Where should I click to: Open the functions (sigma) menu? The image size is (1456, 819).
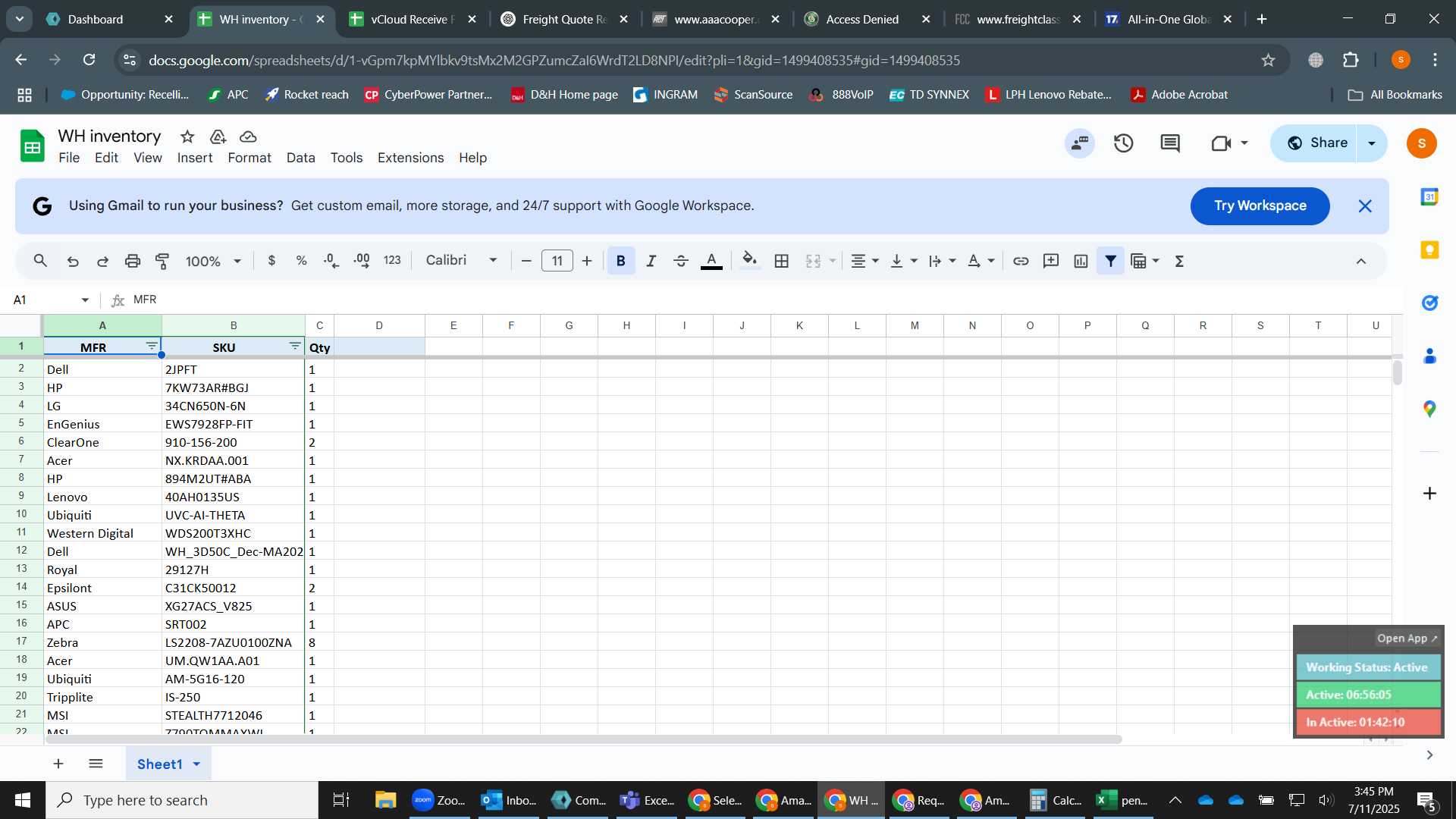1179,261
